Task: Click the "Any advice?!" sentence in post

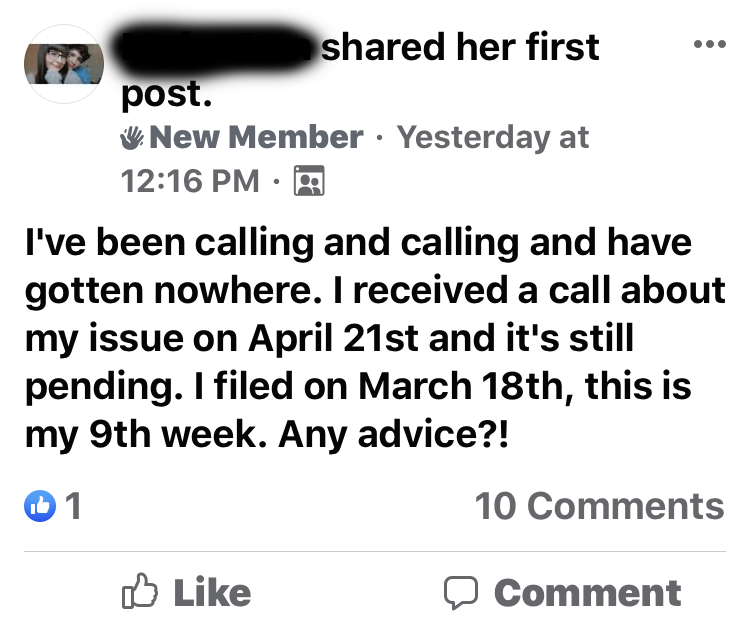Action: [x=393, y=434]
